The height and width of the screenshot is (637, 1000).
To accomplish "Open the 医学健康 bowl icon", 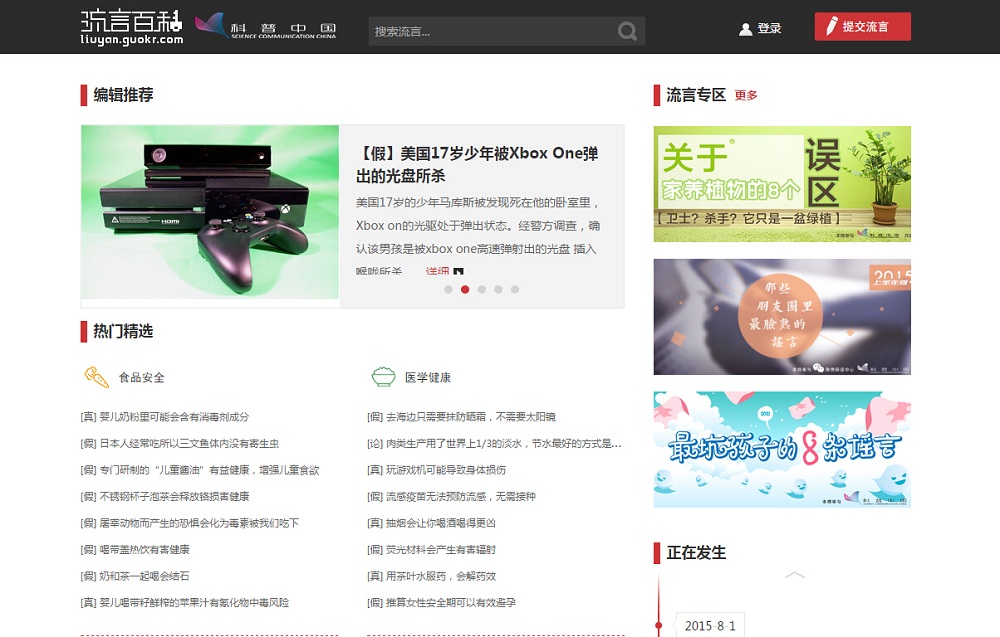I will click(383, 377).
